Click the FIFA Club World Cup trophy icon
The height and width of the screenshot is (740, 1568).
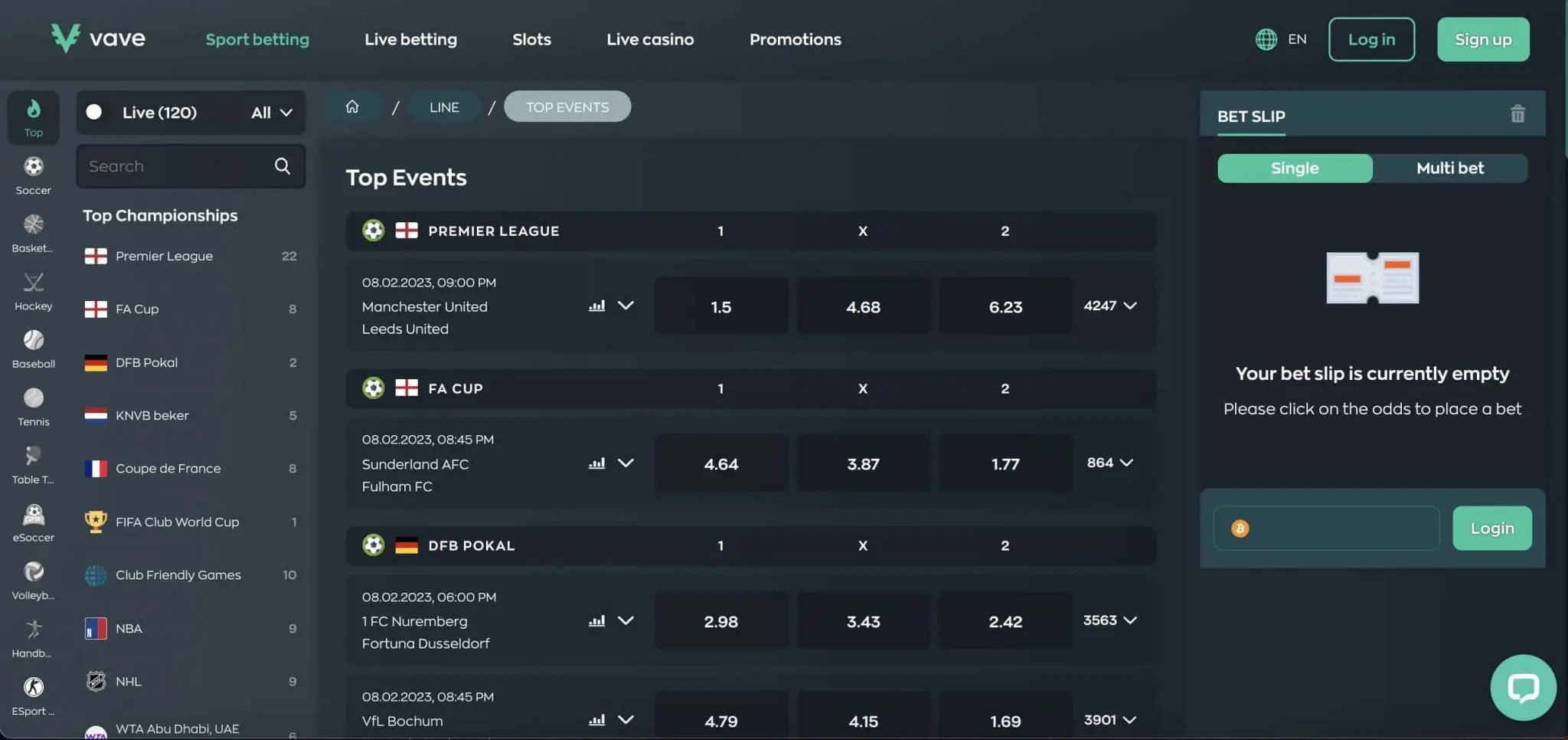point(96,522)
